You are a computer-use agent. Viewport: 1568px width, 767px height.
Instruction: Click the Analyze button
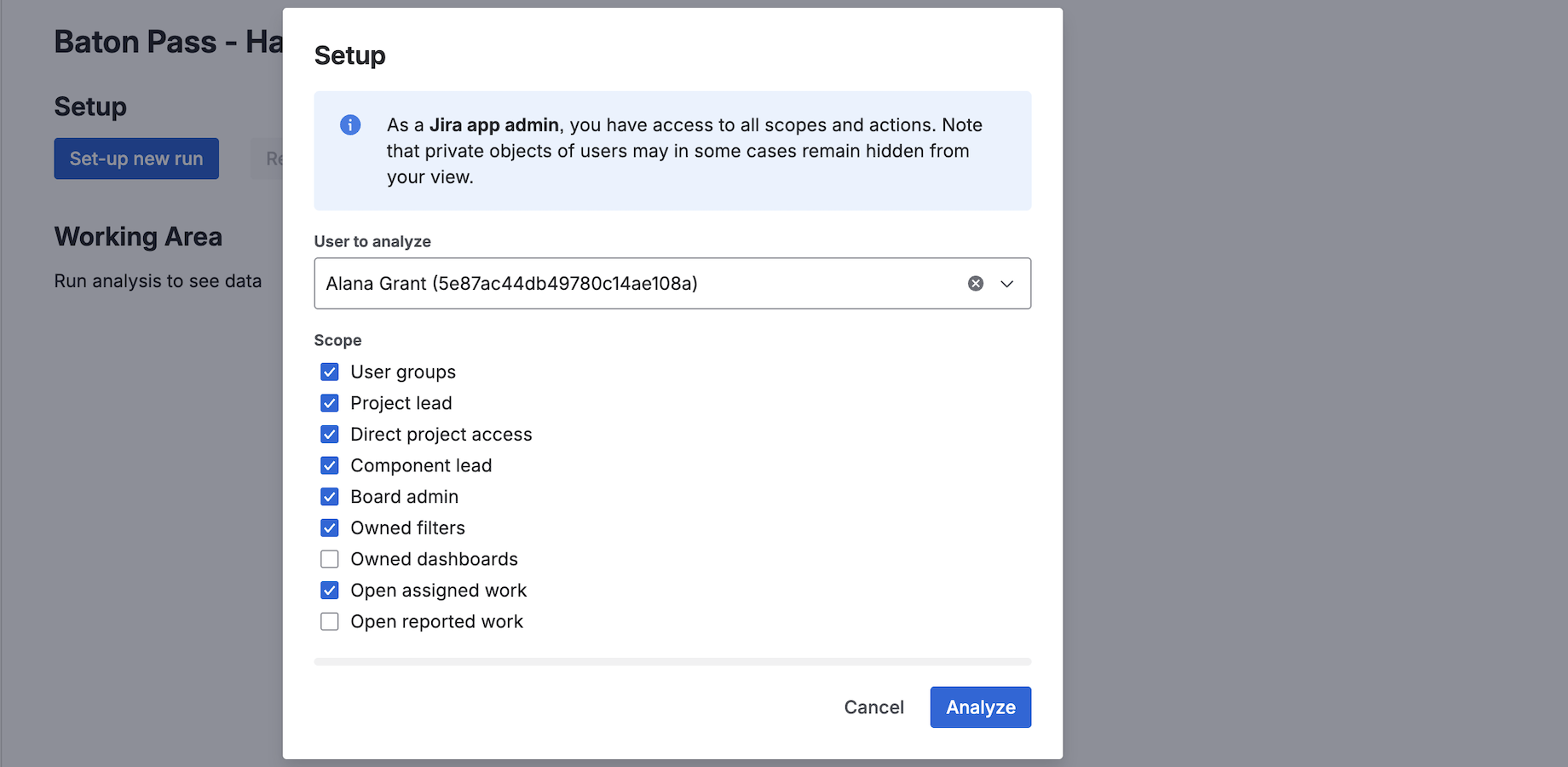[x=980, y=707]
